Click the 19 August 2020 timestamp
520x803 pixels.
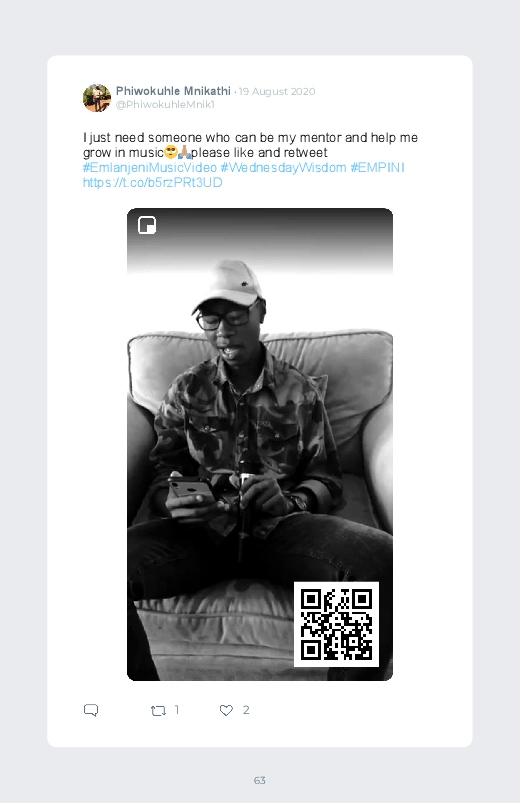click(x=277, y=92)
